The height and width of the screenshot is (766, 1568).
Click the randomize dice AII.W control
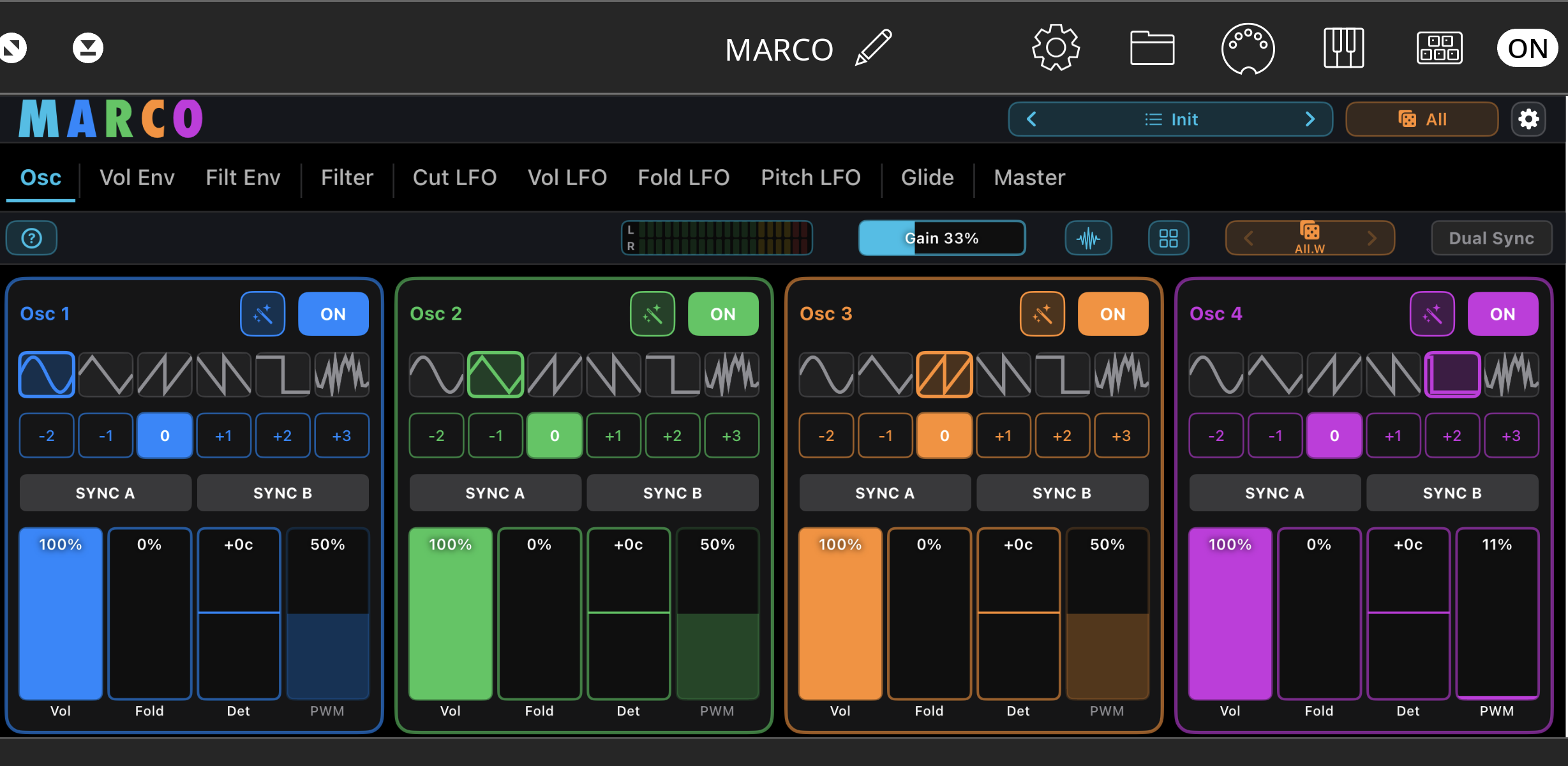click(1310, 238)
